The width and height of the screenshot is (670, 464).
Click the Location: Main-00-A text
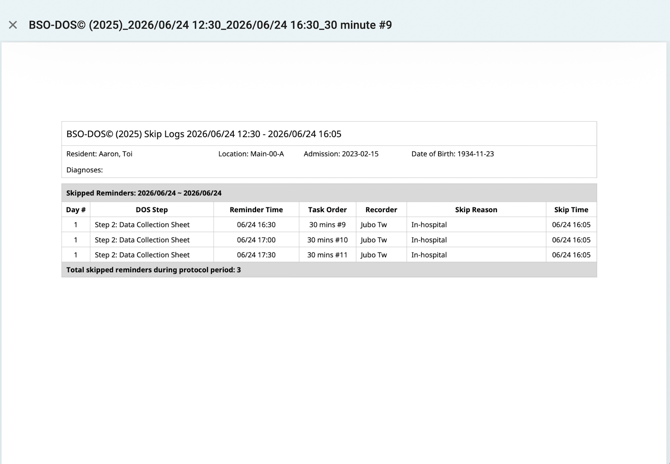click(x=251, y=154)
